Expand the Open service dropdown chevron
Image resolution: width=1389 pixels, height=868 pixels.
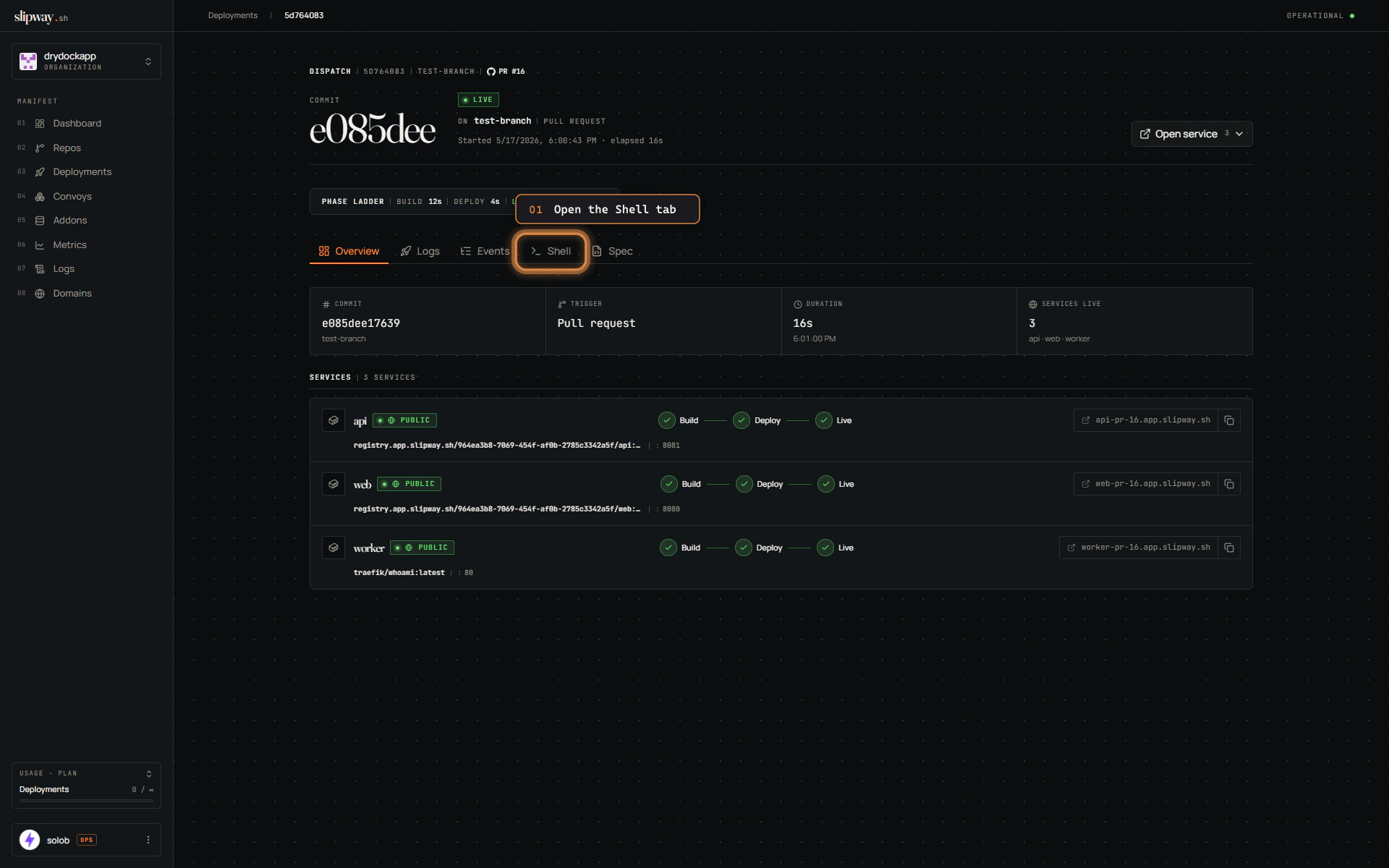click(1239, 134)
